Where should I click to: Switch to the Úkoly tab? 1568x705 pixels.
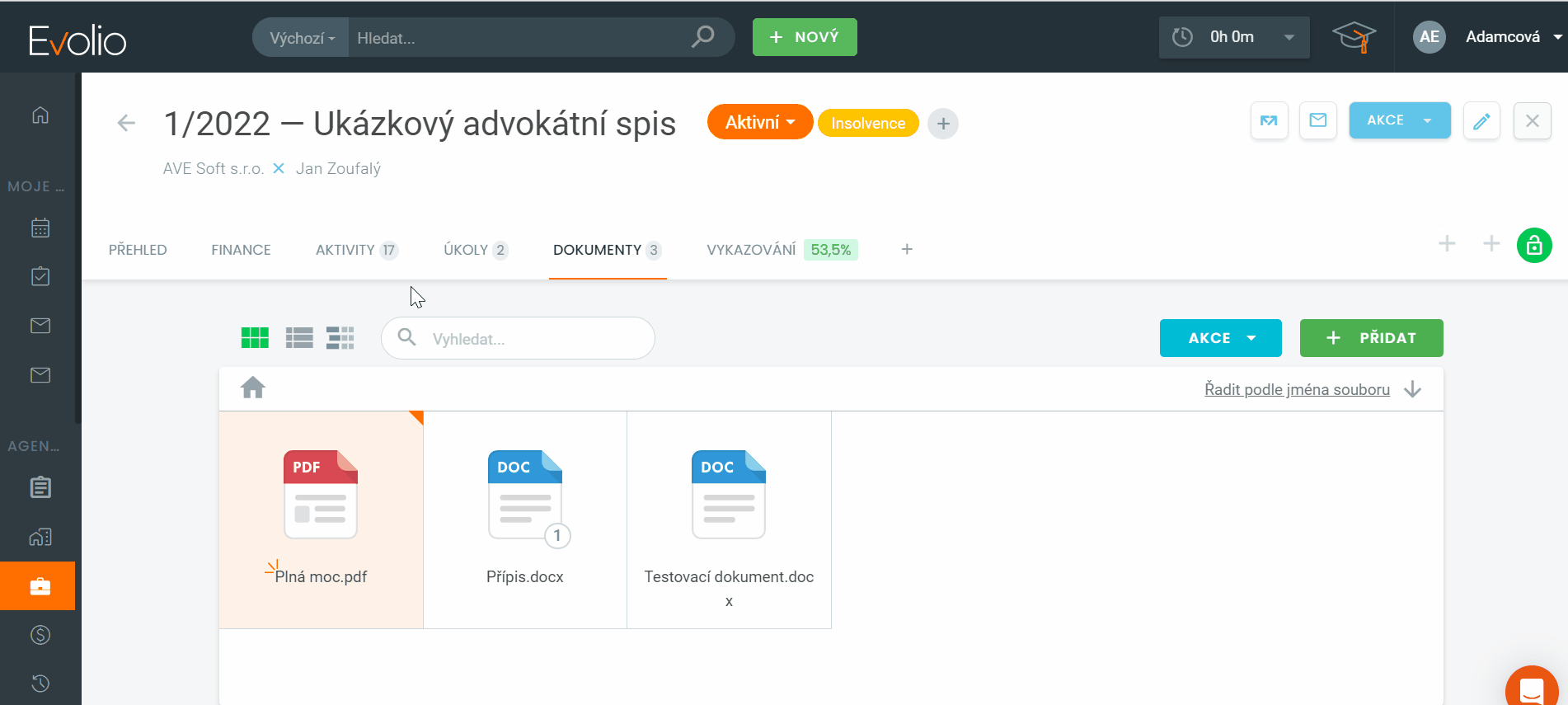475,250
